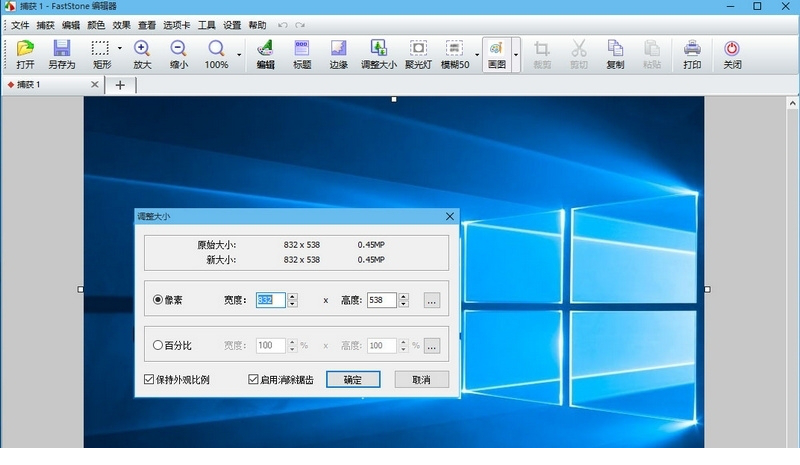800x465 pixels.
Task: Close the 调整大小 dialog with X
Action: 449,216
